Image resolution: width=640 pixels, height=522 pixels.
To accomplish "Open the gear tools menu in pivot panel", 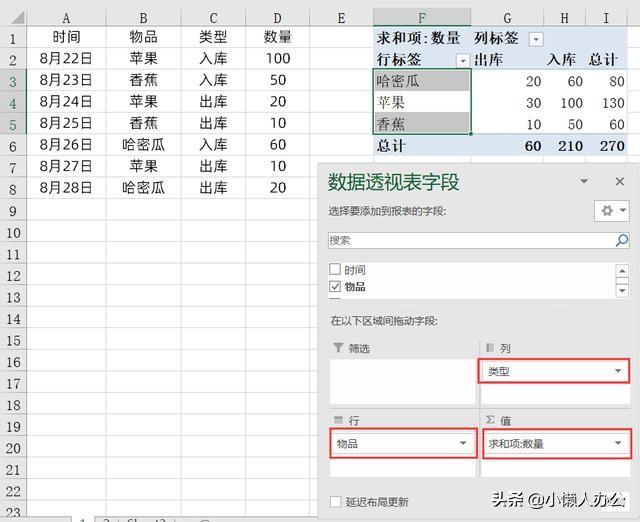I will coord(611,211).
